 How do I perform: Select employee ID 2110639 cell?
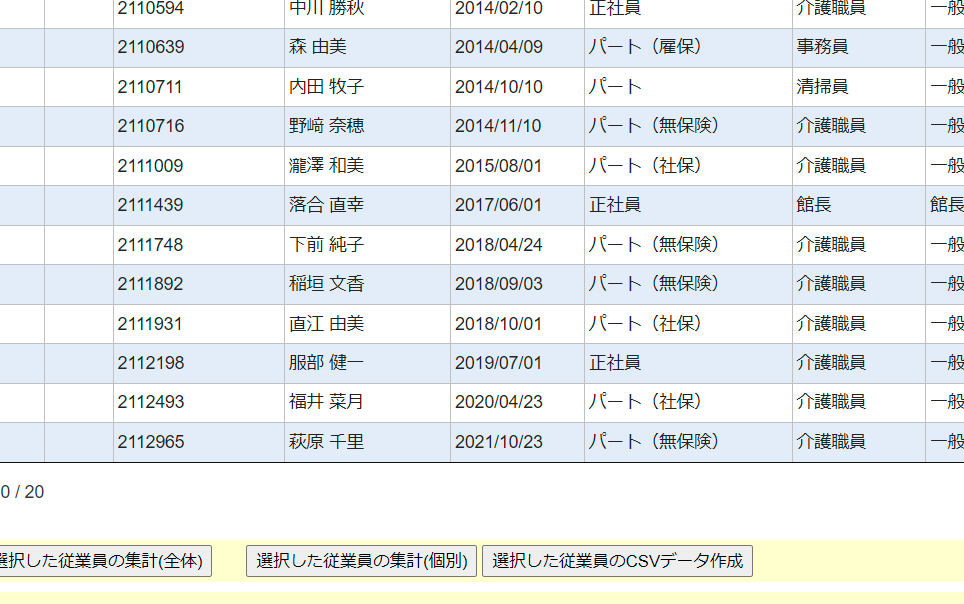pyautogui.click(x=151, y=47)
